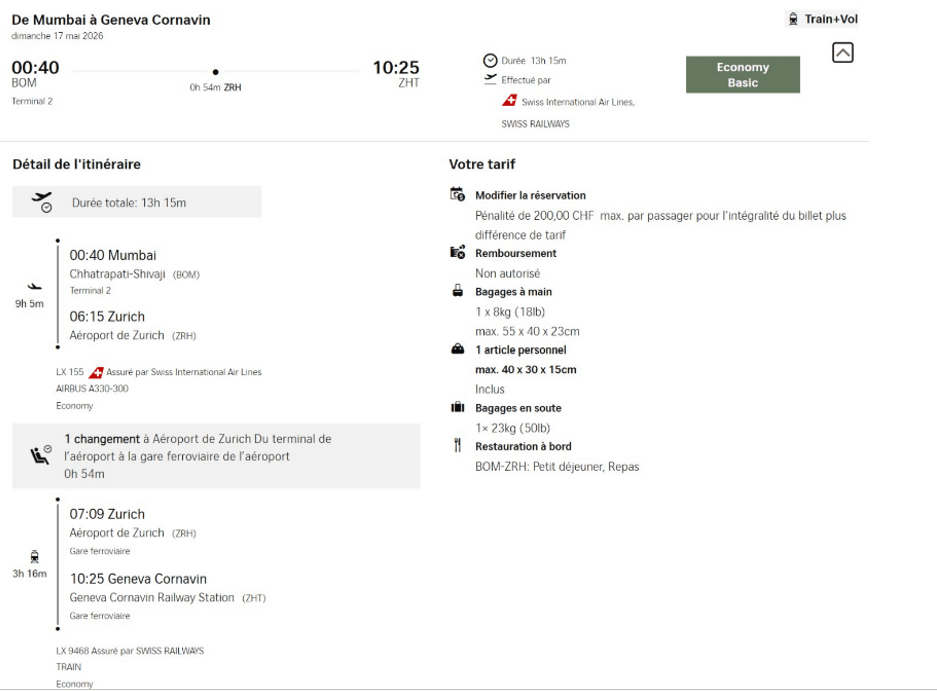Viewport: 937px width, 691px height.
Task: Click the checked baggage suitcase icon
Action: [x=458, y=408]
